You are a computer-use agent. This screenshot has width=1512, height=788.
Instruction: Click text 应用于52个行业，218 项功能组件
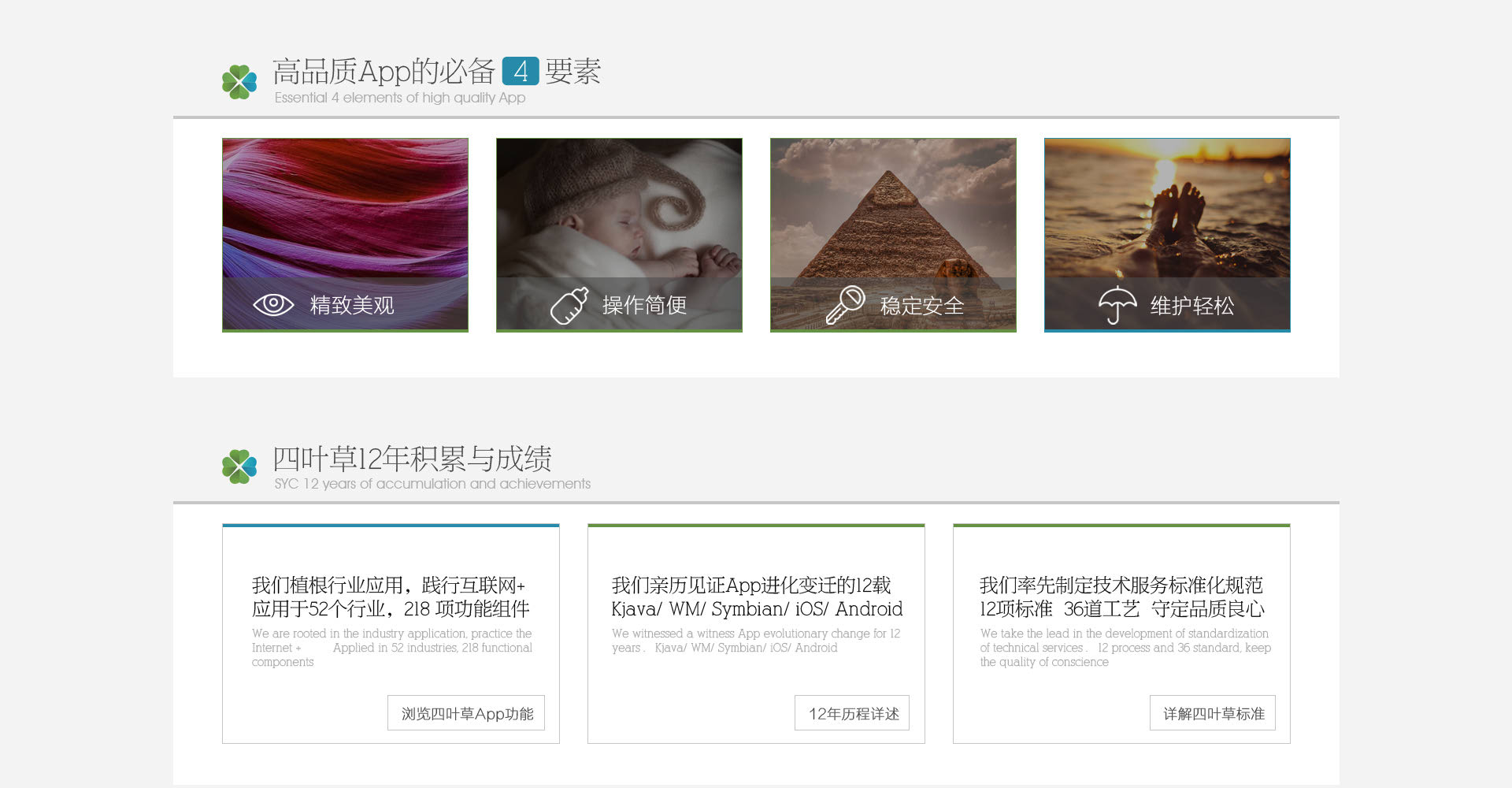391,608
